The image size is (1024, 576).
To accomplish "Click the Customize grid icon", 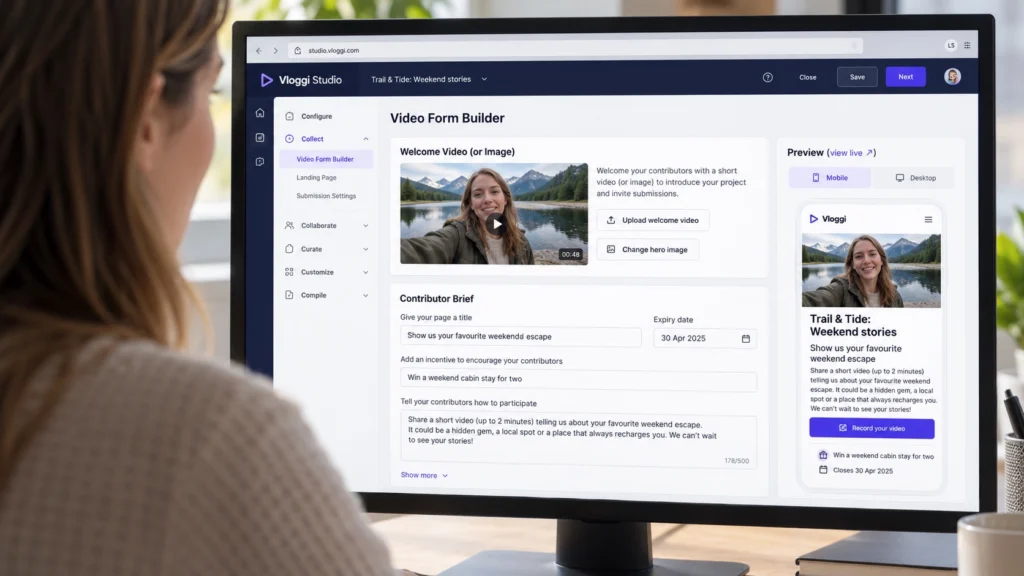I will point(289,272).
